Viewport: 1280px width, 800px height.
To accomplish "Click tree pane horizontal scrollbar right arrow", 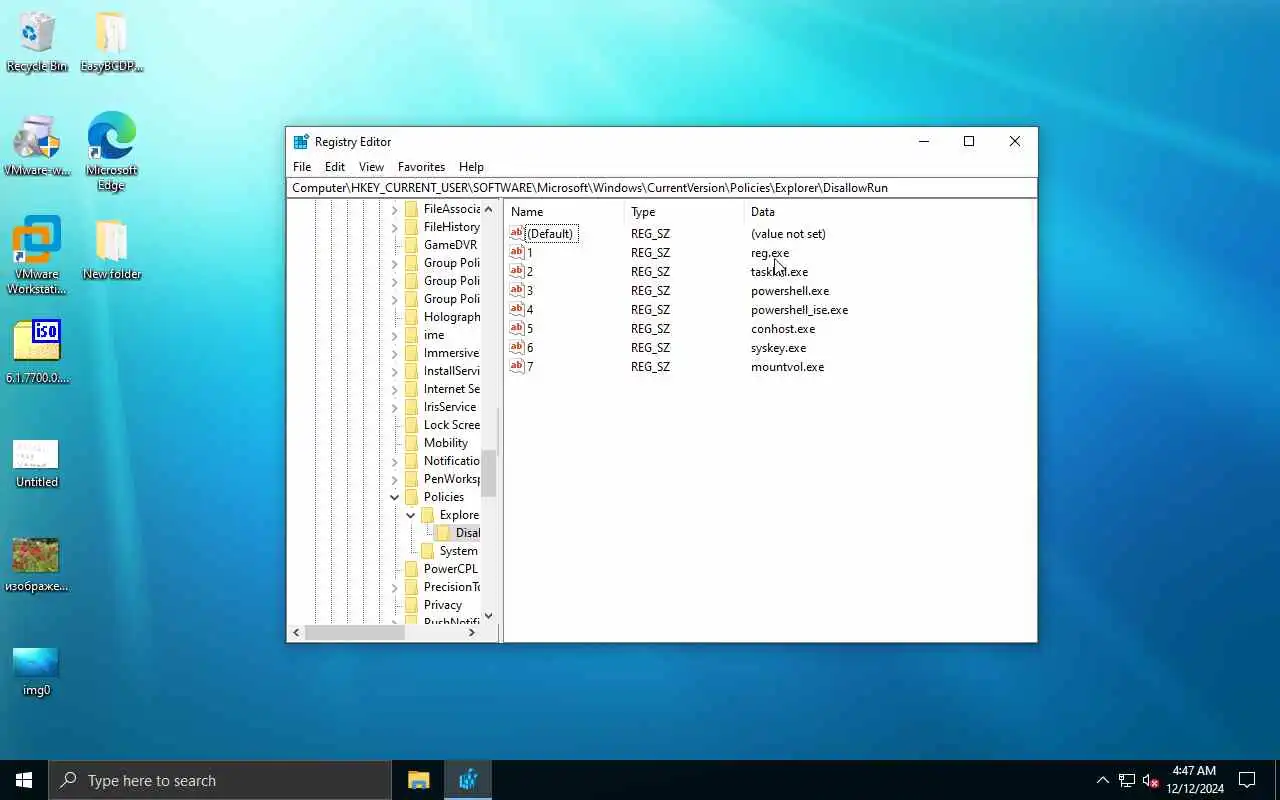I will tap(472, 632).
